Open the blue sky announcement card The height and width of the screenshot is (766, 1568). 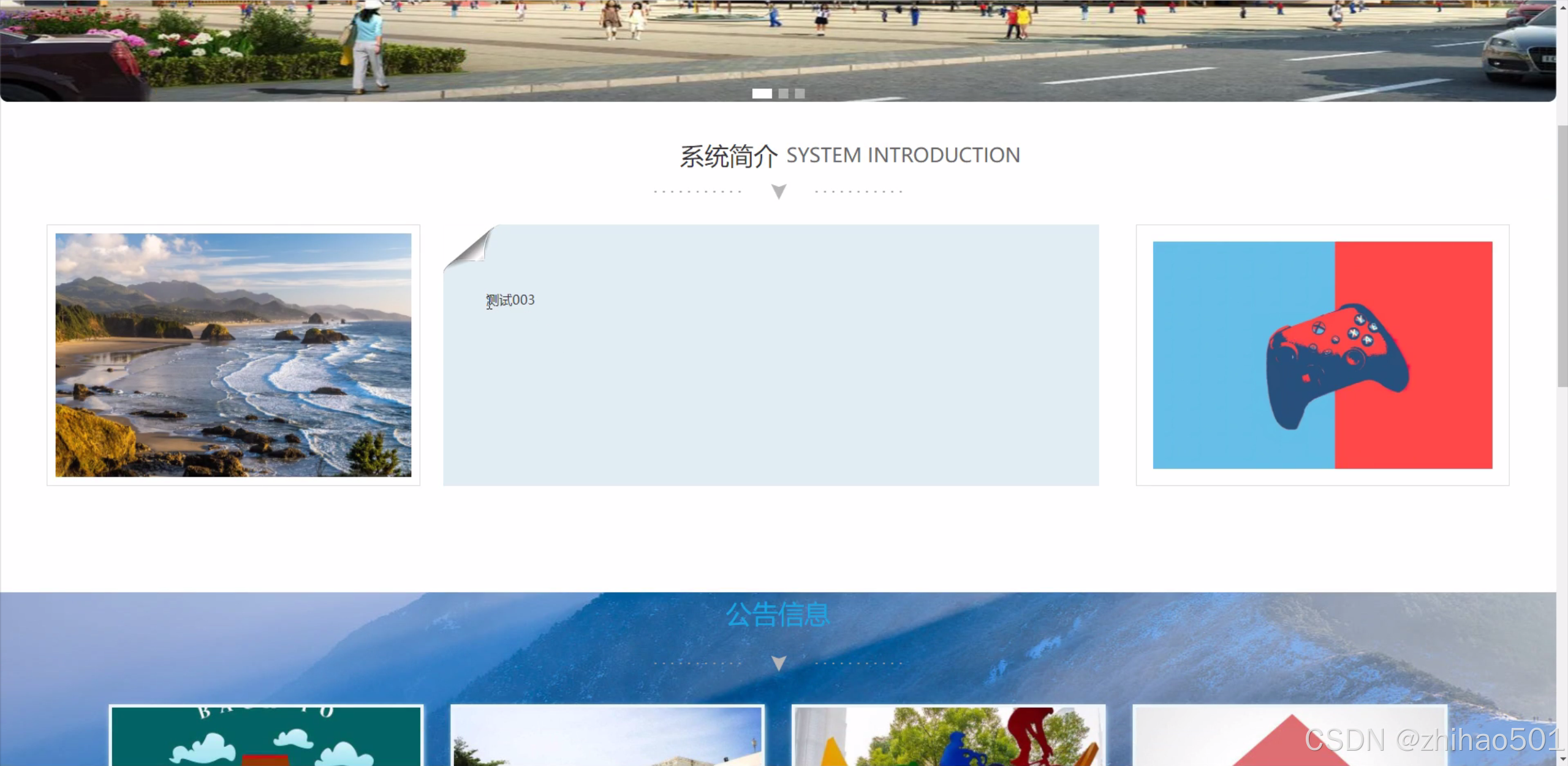tap(607, 735)
